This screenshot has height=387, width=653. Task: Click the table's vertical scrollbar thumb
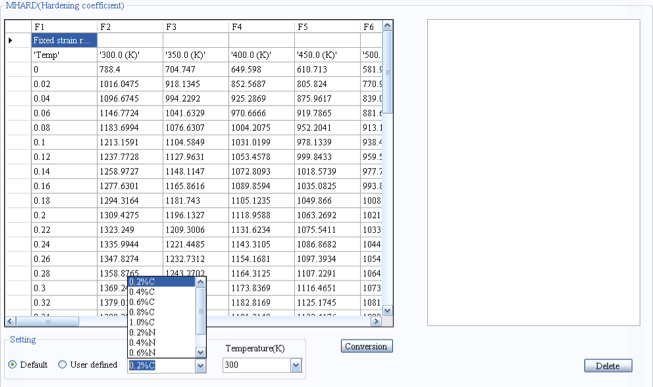point(387,72)
